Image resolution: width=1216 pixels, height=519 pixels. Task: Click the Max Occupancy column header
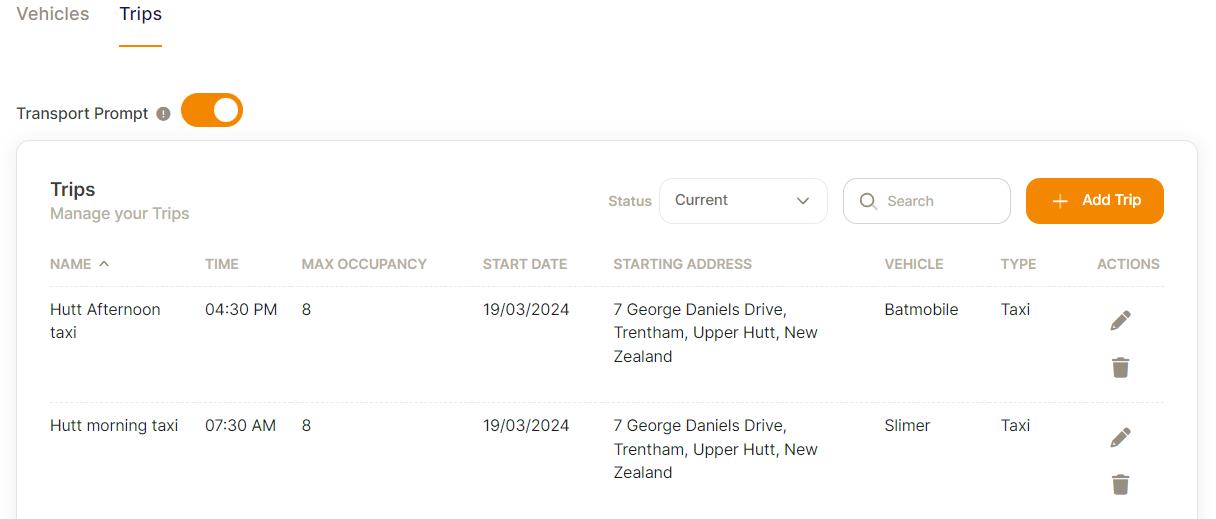[364, 264]
